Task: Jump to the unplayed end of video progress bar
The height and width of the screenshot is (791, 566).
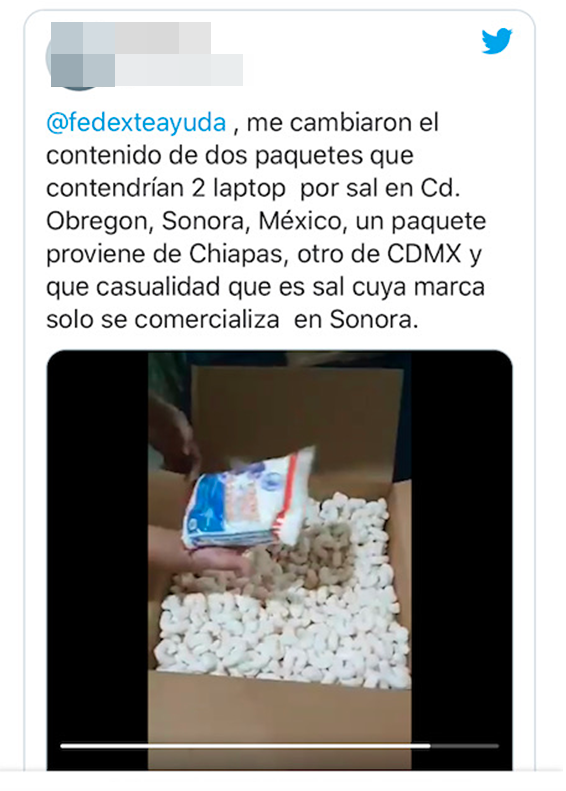Action: [465, 746]
